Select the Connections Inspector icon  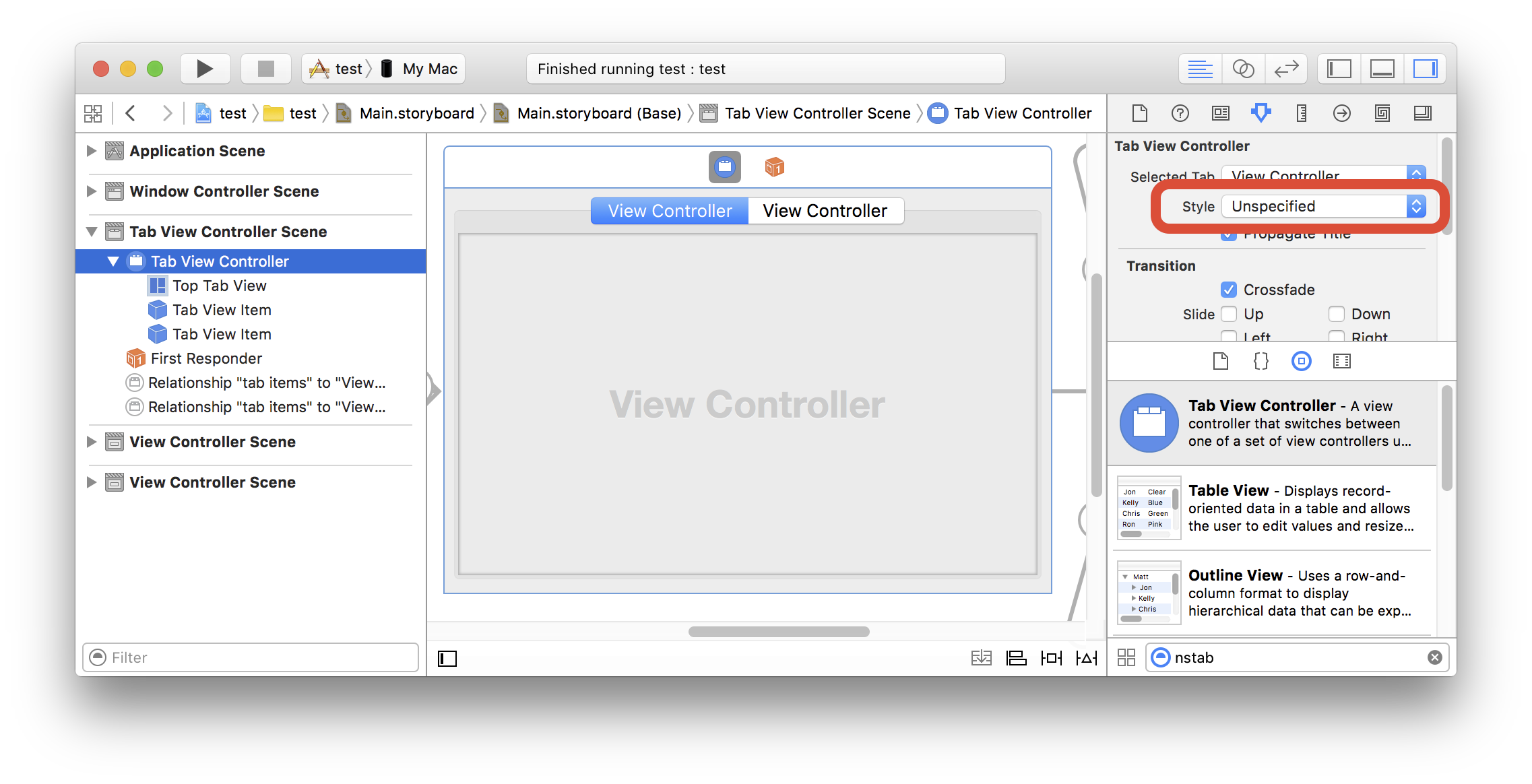1340,112
